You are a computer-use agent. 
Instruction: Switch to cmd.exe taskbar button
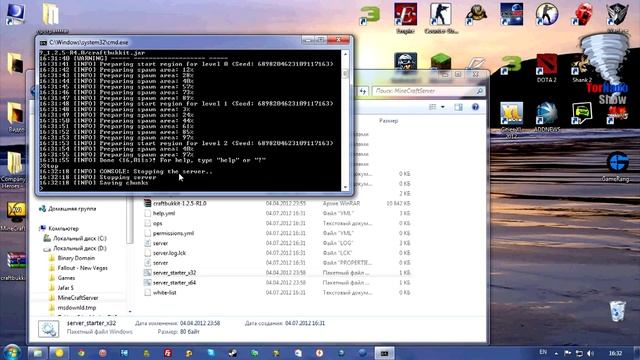coord(384,353)
